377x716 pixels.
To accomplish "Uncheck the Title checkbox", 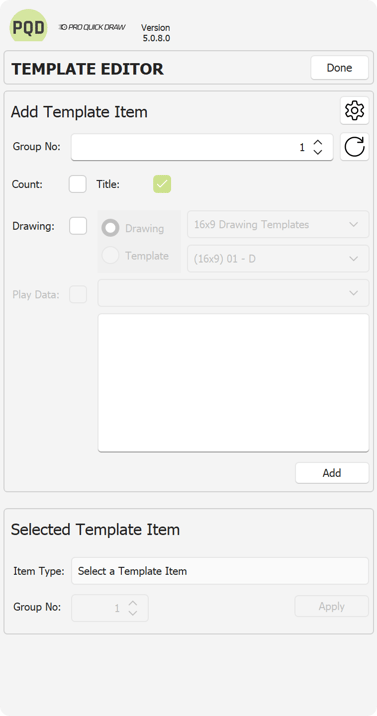I will point(162,184).
